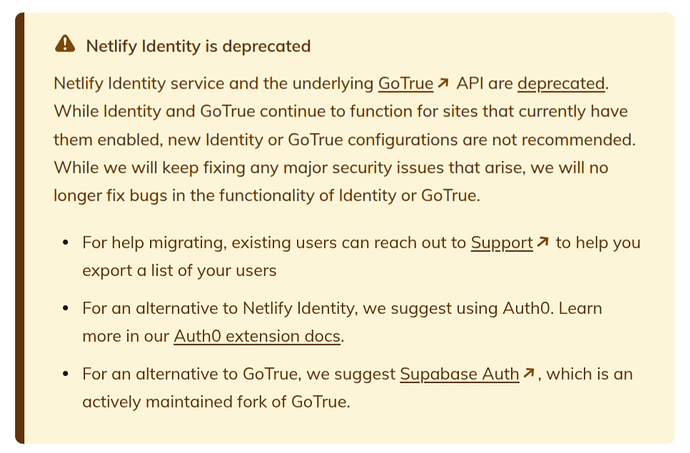Click the external-link arrow after Support
690x453 pixels.
(543, 242)
